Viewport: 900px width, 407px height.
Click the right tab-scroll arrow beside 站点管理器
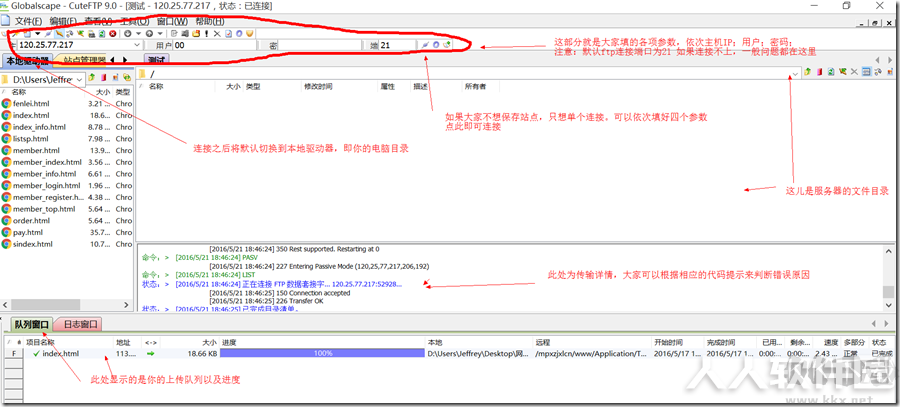tap(125, 60)
